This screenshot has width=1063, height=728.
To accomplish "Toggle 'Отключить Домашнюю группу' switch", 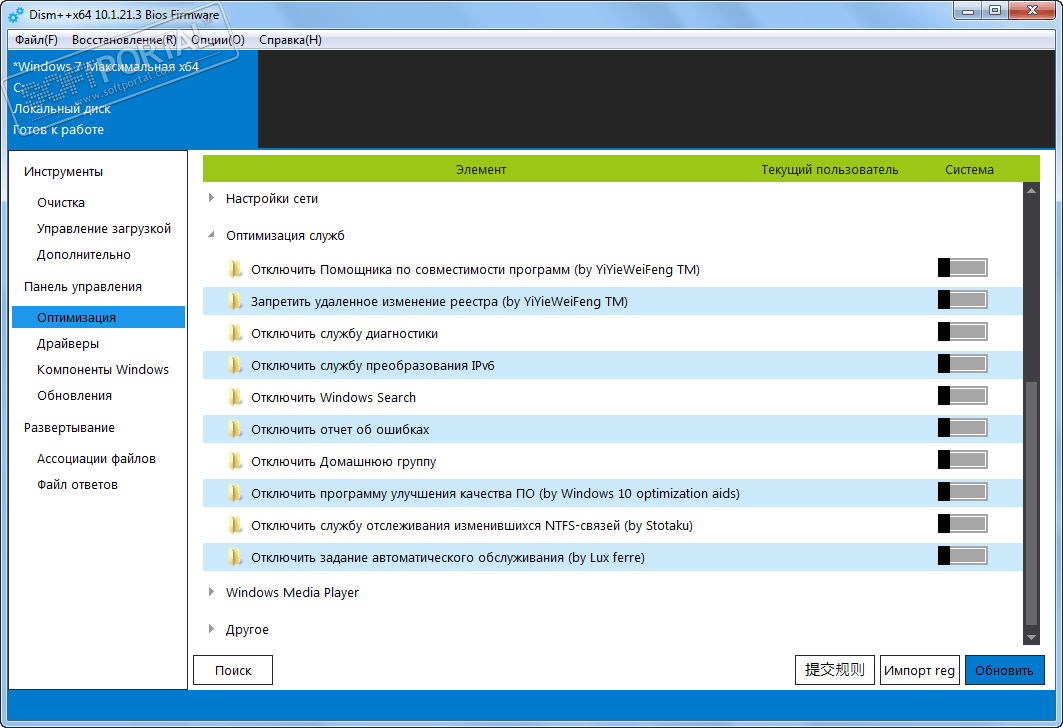I will [963, 460].
